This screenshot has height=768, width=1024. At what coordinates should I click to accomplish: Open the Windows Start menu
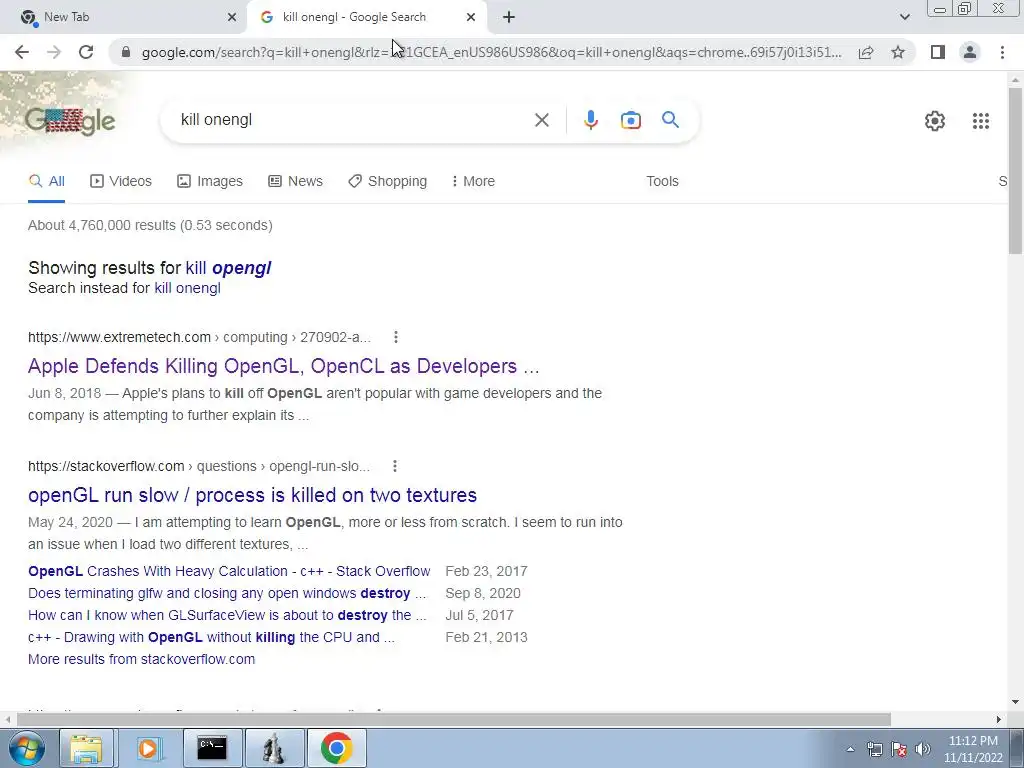(27, 748)
